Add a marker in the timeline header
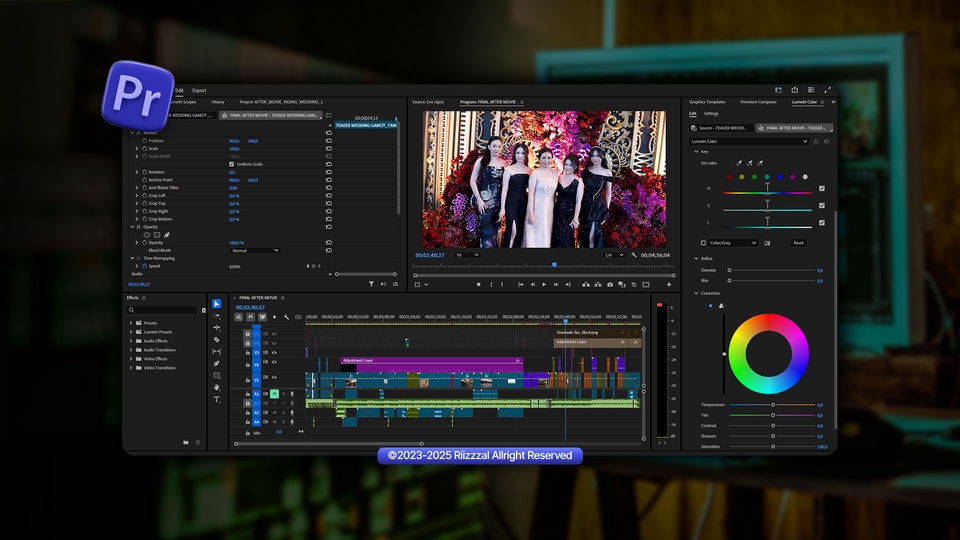Image resolution: width=960 pixels, height=540 pixels. pos(274,317)
